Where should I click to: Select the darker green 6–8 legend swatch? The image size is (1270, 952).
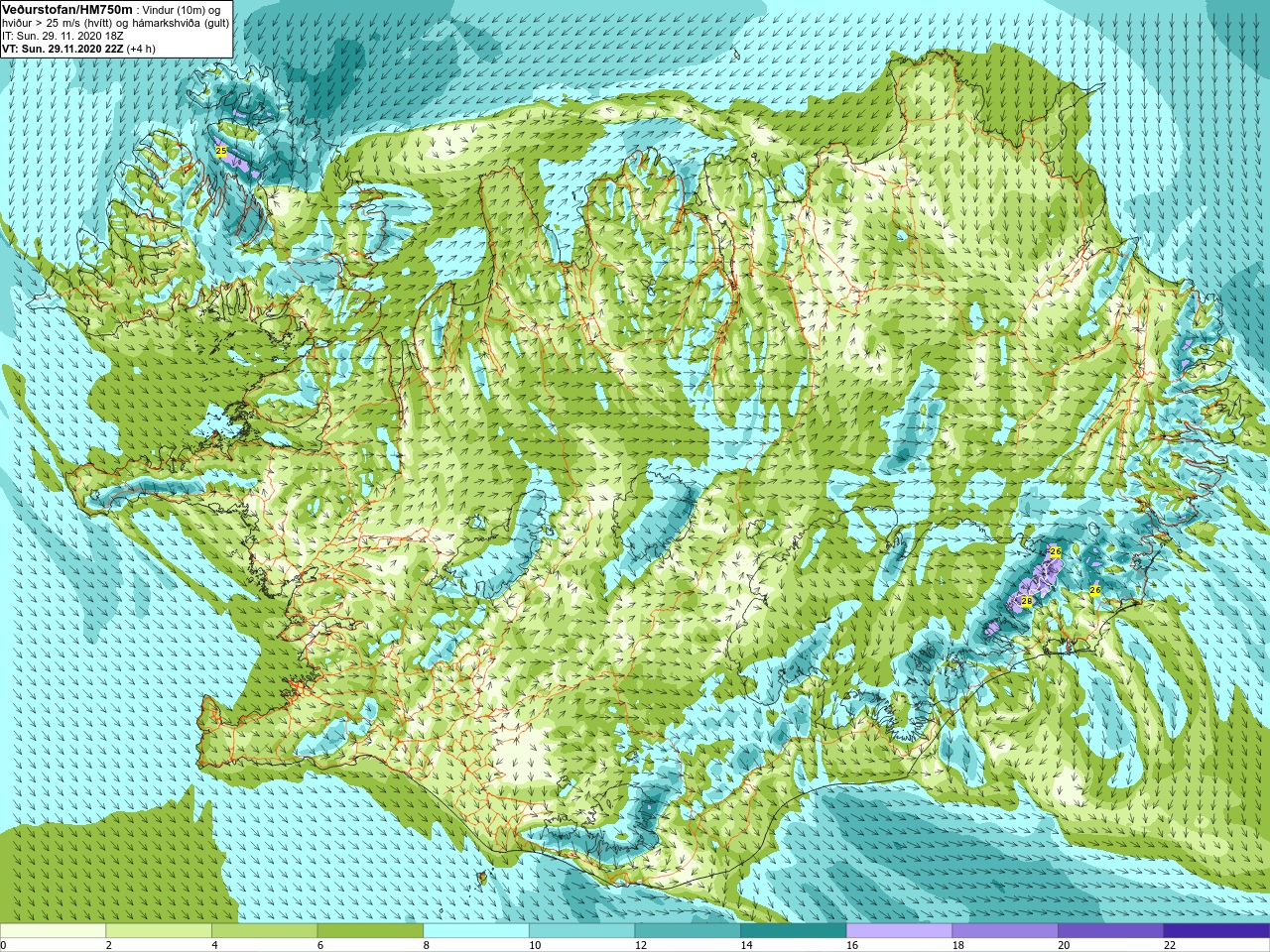(x=370, y=931)
